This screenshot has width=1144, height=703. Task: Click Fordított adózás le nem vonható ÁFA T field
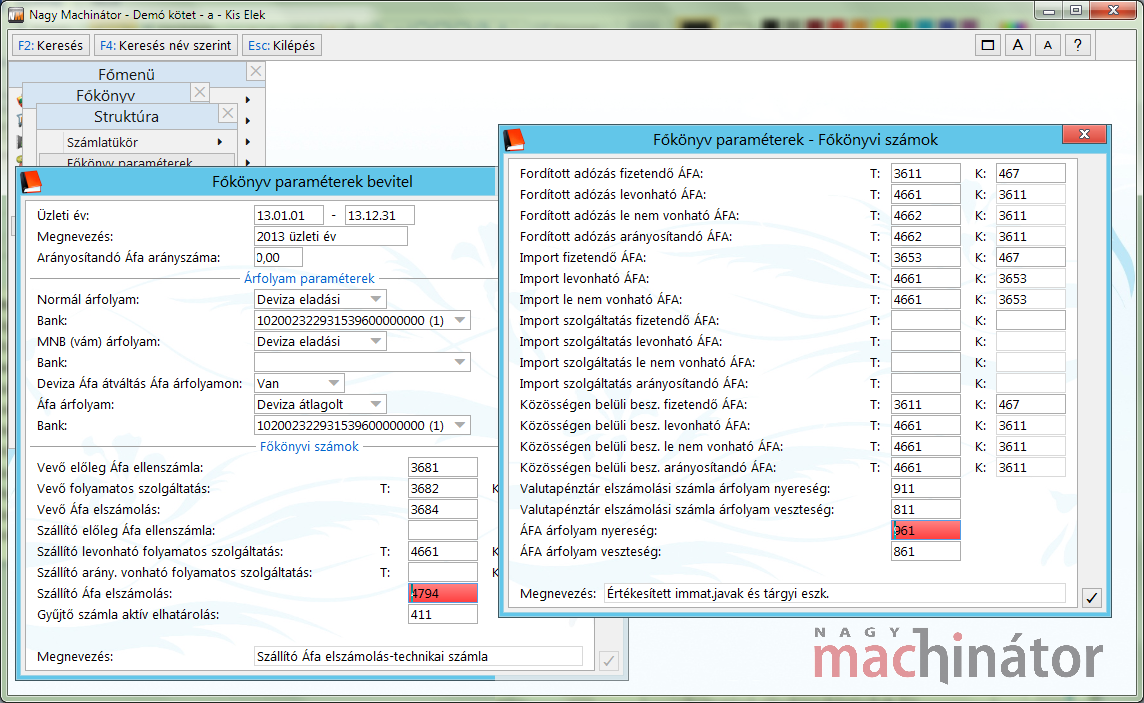[x=926, y=215]
